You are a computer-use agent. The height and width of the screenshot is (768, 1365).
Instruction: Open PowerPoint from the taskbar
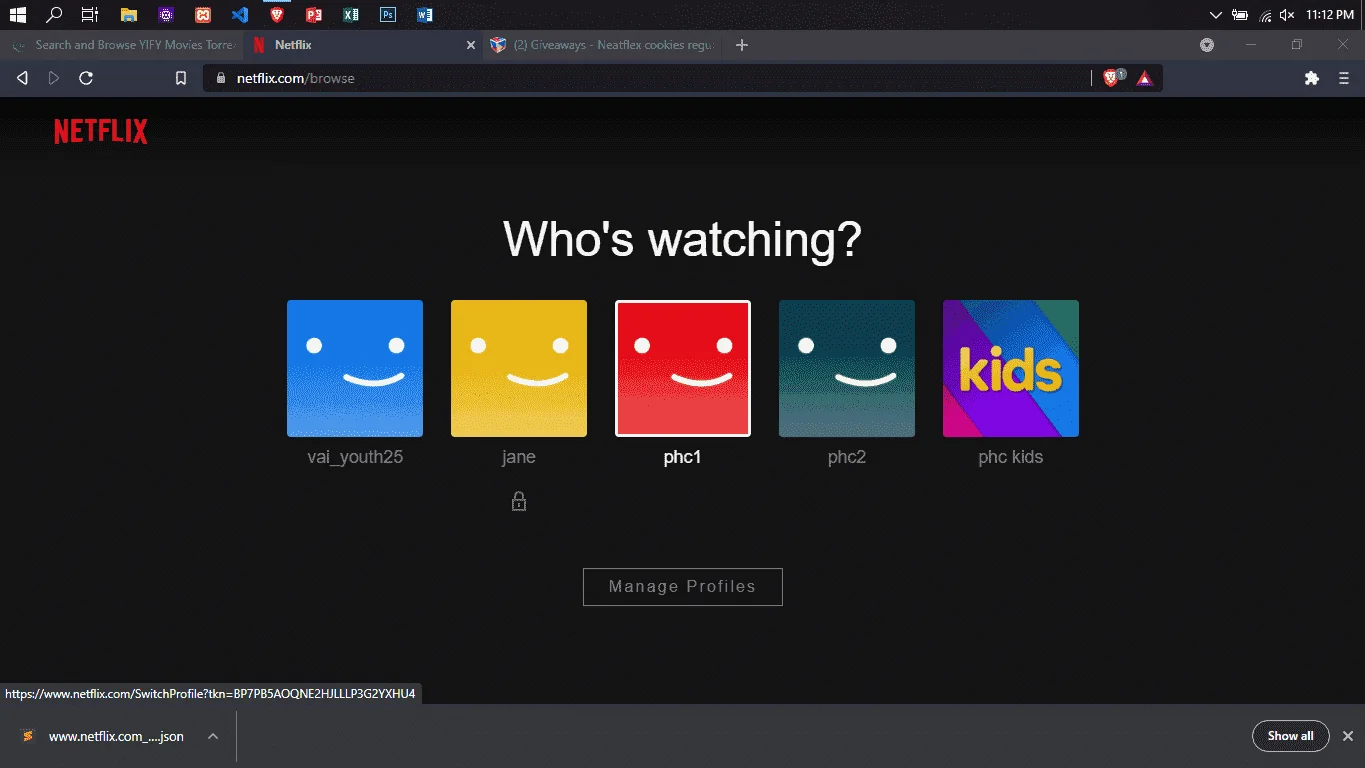click(313, 15)
